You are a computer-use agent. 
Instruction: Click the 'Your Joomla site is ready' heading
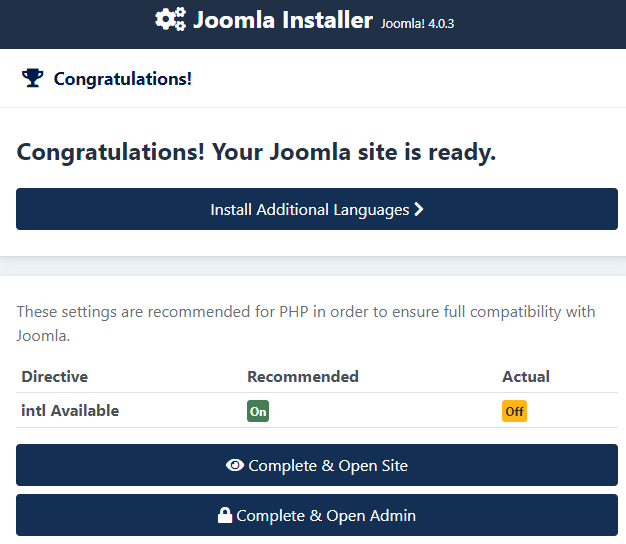(x=256, y=153)
